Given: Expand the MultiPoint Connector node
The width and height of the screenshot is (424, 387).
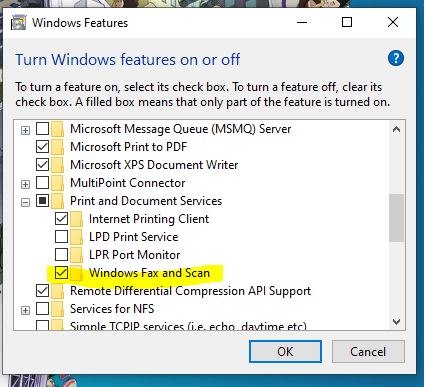Looking at the screenshot, I should coord(25,184).
